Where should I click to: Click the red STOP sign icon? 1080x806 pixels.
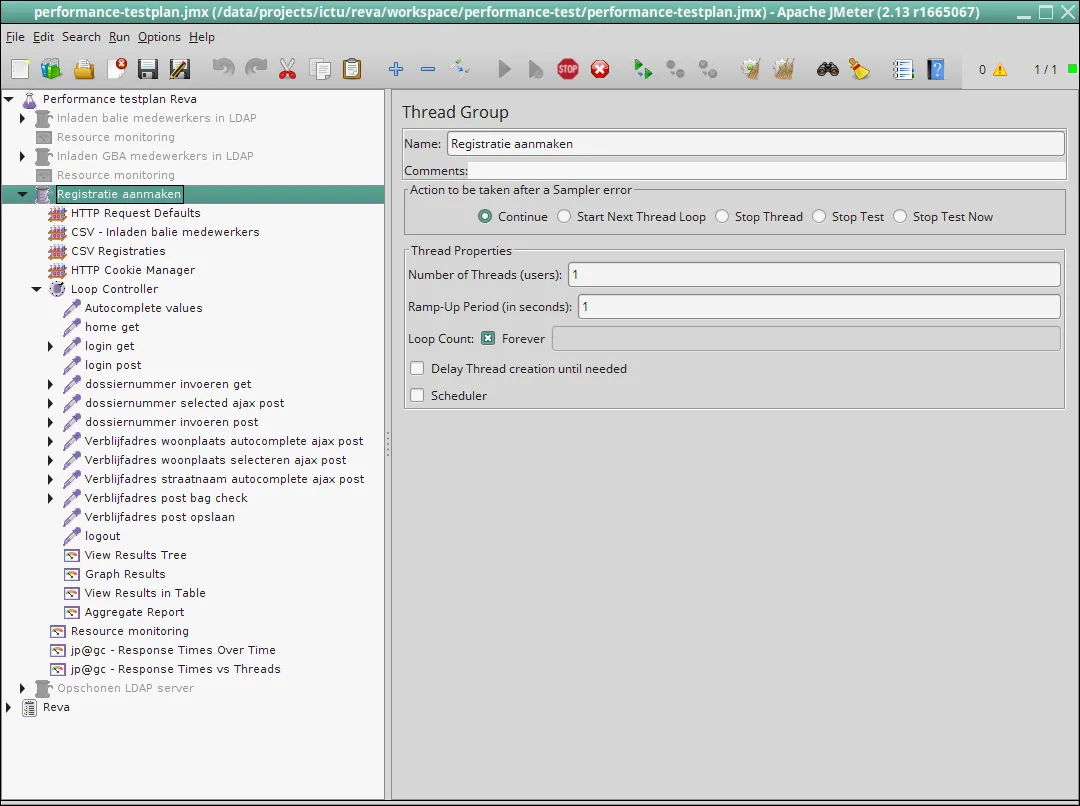coord(568,69)
